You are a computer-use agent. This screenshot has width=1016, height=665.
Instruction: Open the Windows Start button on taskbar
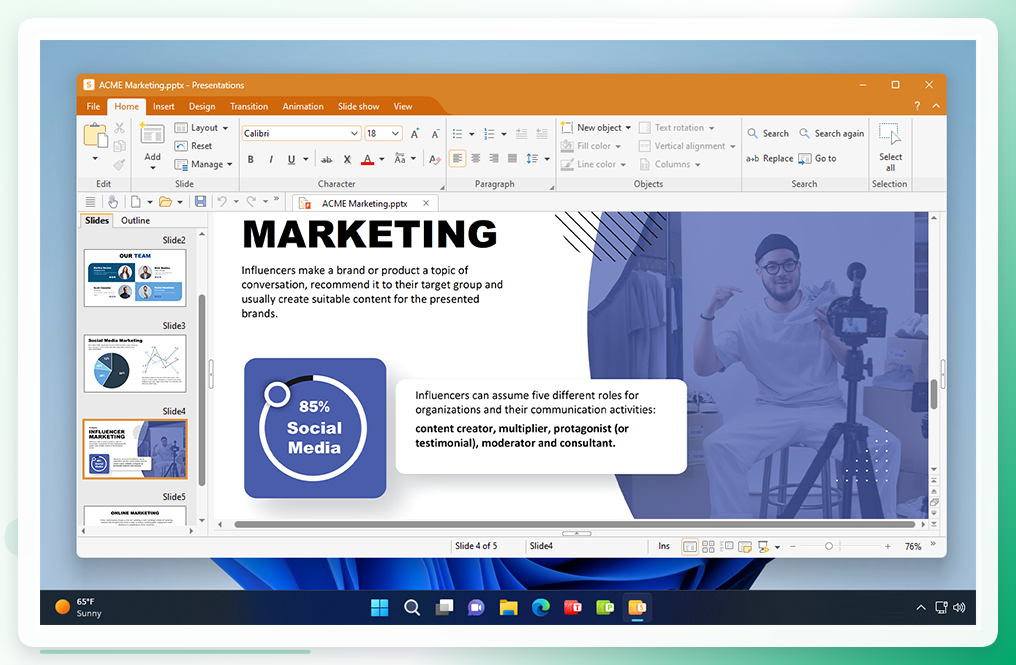coord(379,607)
